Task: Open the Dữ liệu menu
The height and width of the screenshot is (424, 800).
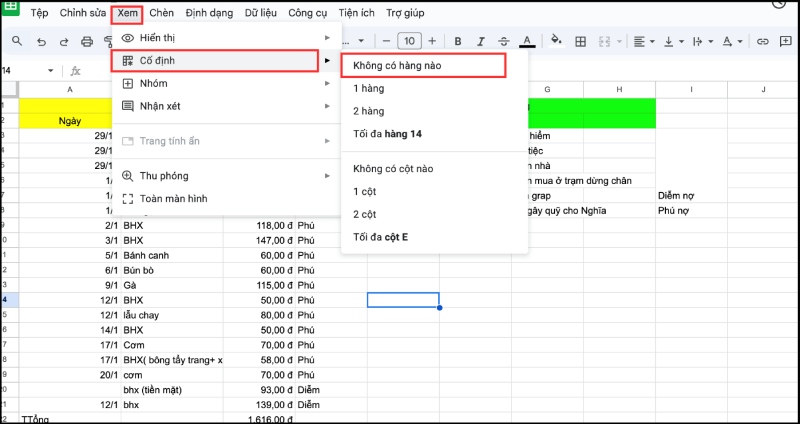Action: (260, 13)
